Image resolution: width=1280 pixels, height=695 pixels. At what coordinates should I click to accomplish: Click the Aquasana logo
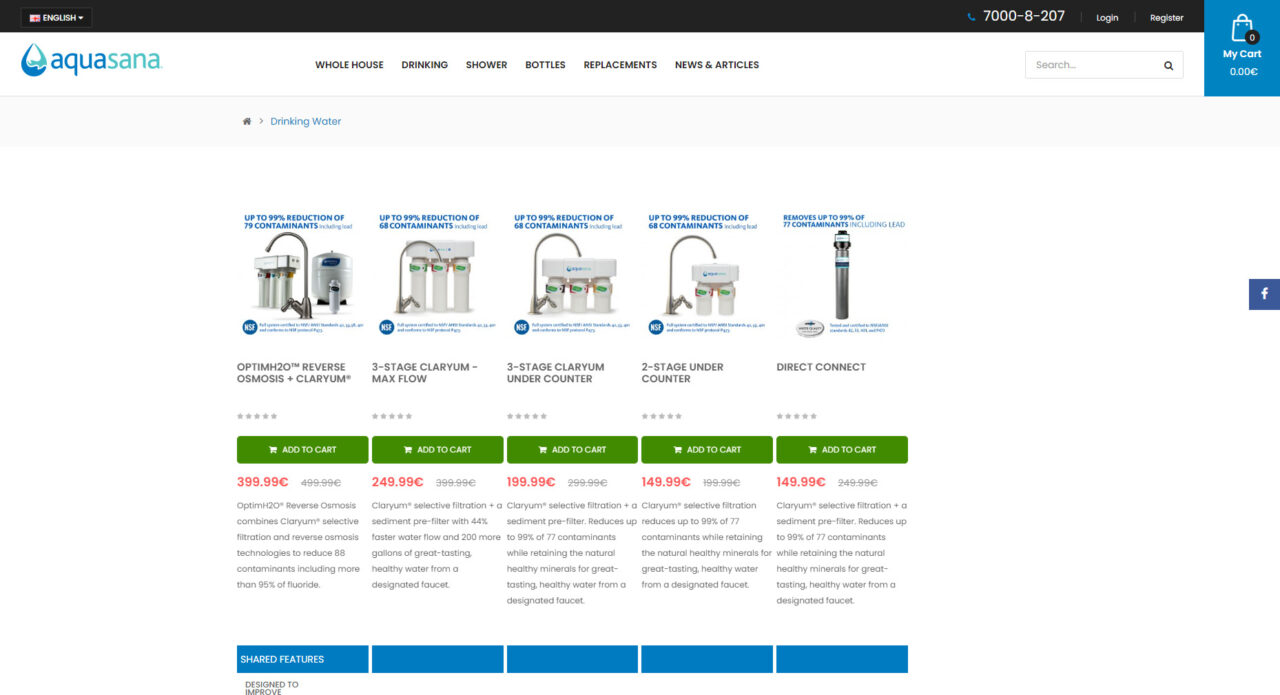click(91, 60)
